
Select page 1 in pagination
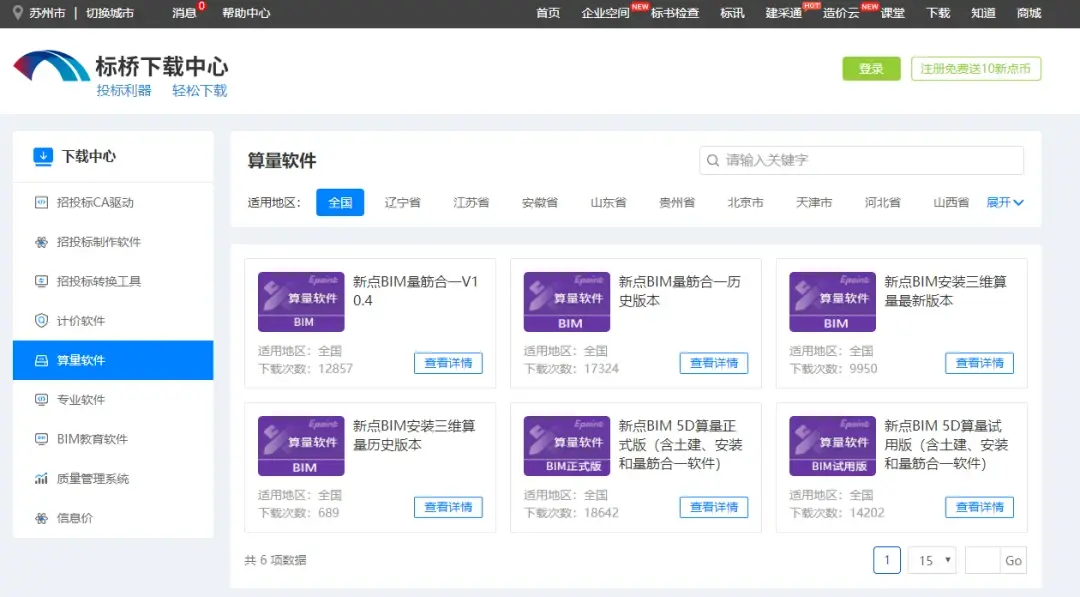point(886,560)
